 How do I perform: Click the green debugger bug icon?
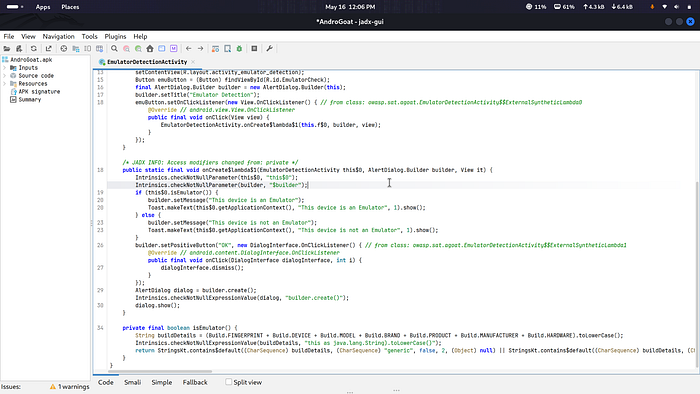pos(239,49)
